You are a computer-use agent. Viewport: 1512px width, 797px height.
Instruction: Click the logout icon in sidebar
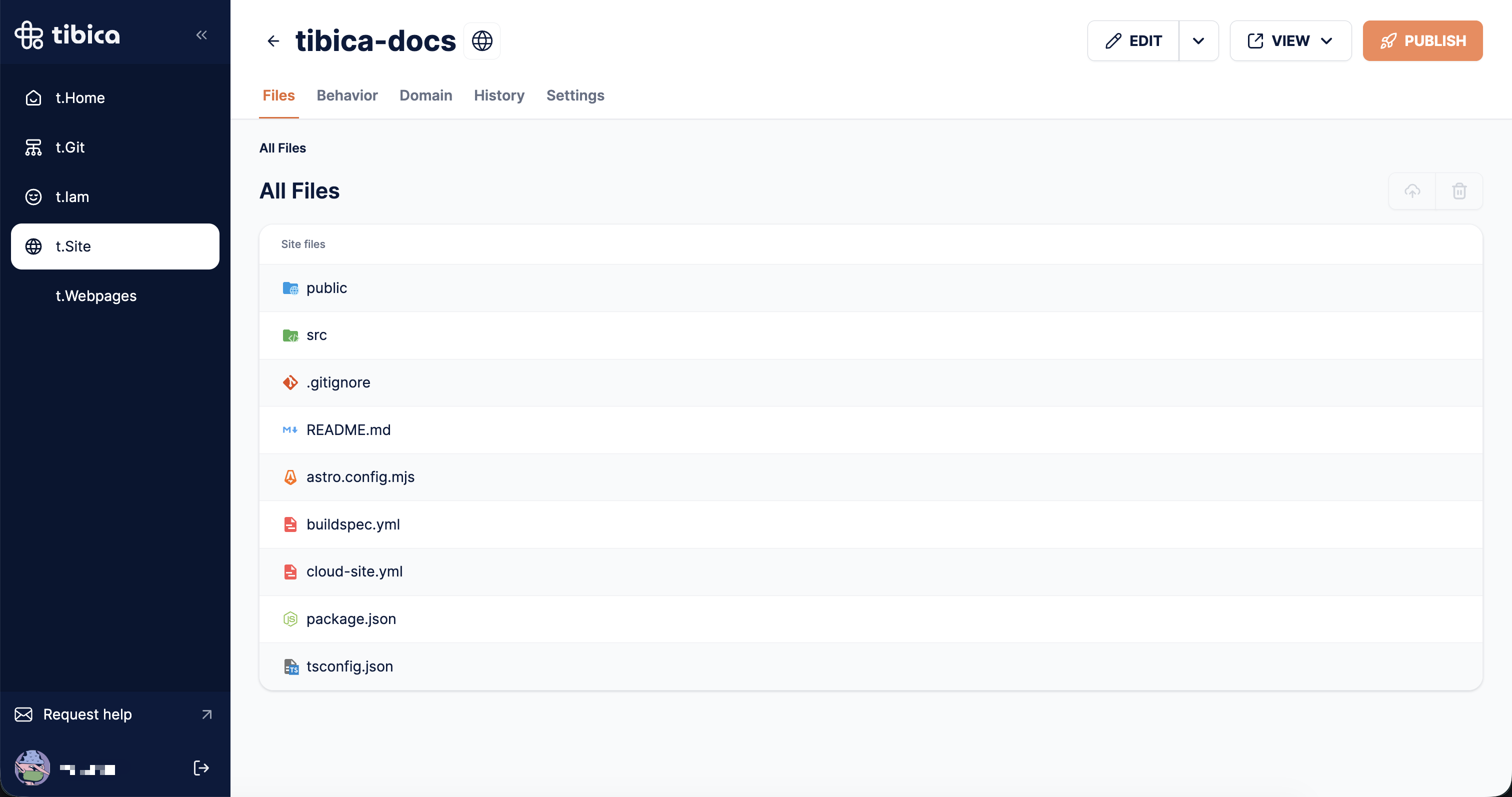(201, 767)
